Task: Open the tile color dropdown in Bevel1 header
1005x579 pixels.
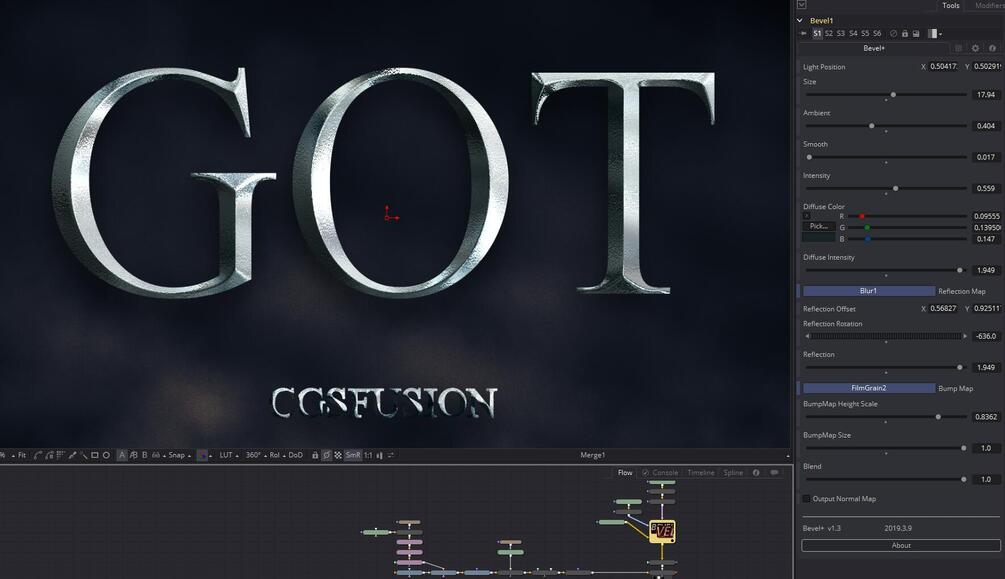Action: click(935, 33)
